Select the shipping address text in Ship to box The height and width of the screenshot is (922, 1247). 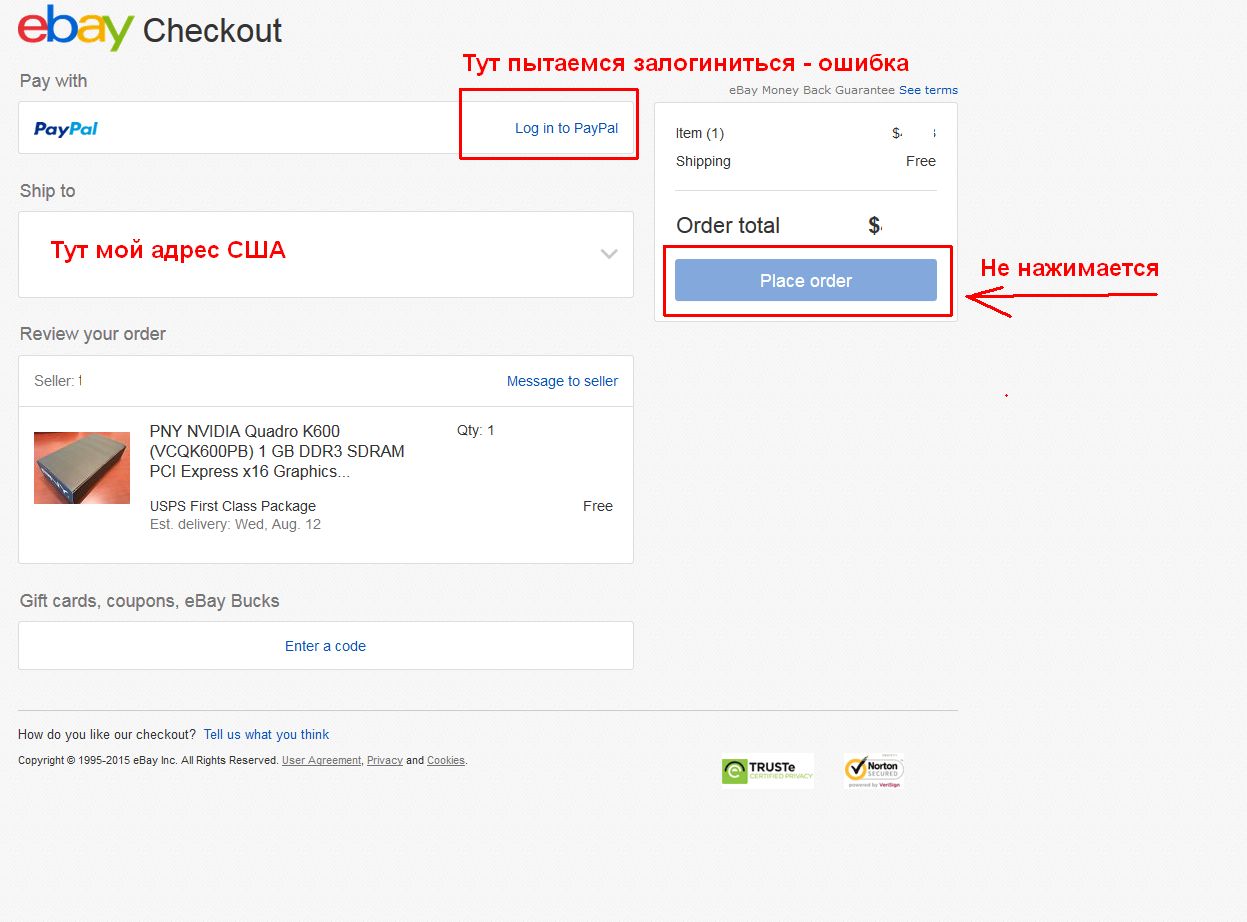click(x=168, y=251)
